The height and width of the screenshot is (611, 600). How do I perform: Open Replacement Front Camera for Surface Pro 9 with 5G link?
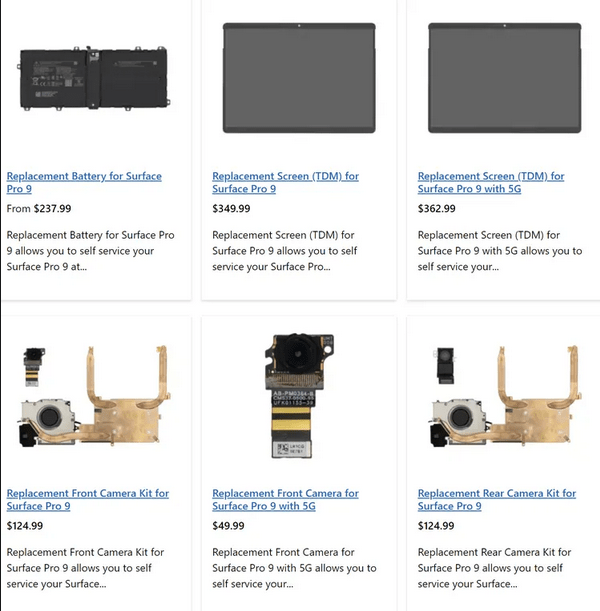point(285,500)
